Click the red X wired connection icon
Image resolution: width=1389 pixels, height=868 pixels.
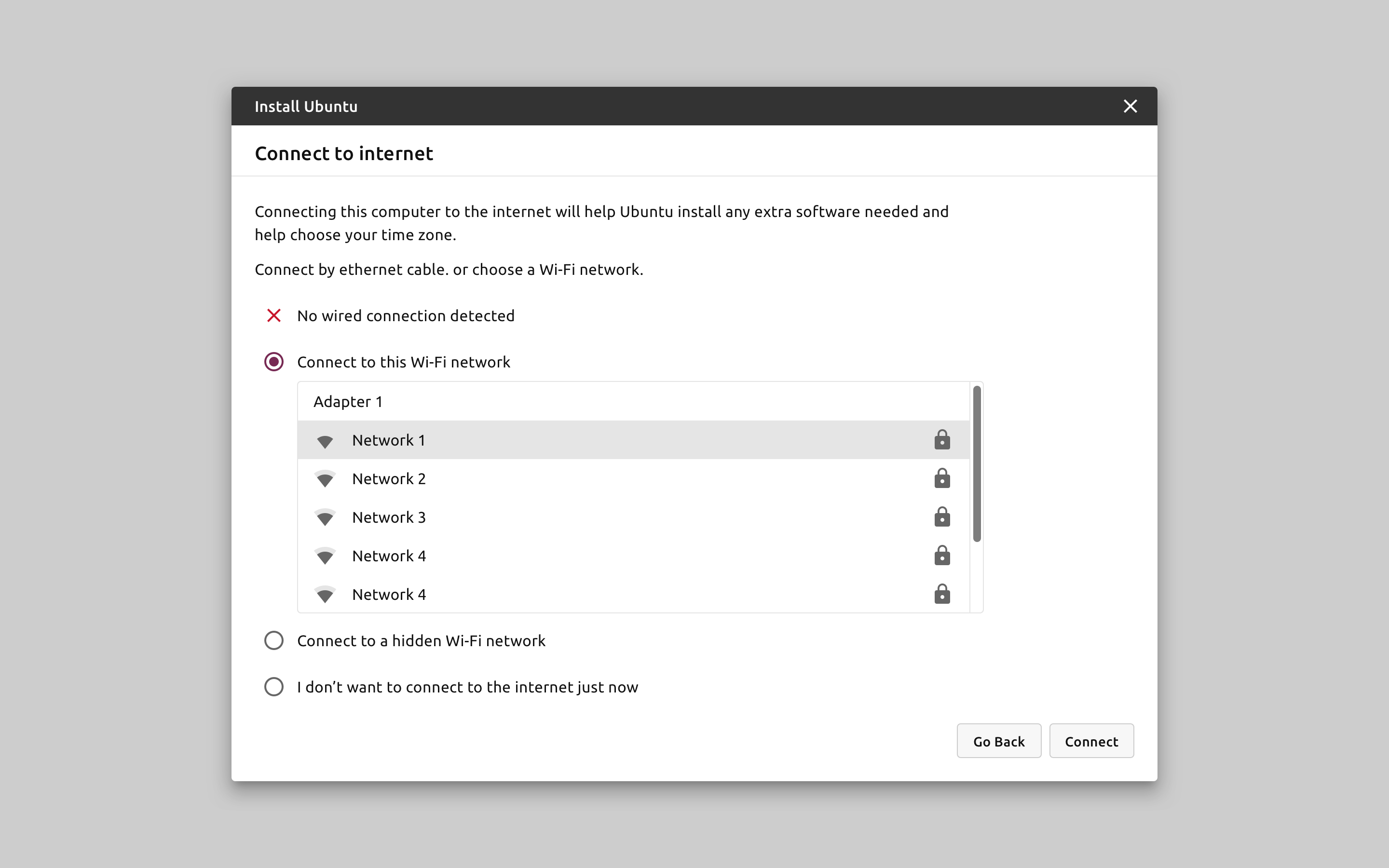click(x=274, y=316)
